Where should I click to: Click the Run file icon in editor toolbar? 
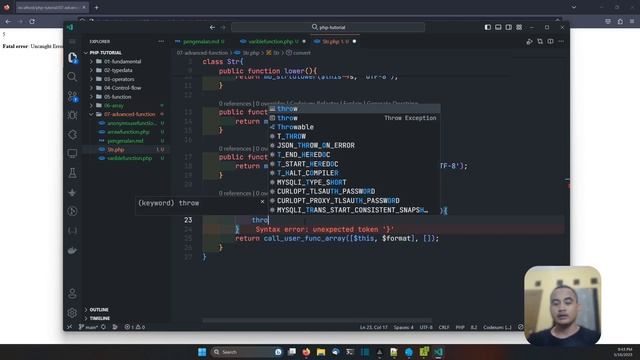coord(529,42)
